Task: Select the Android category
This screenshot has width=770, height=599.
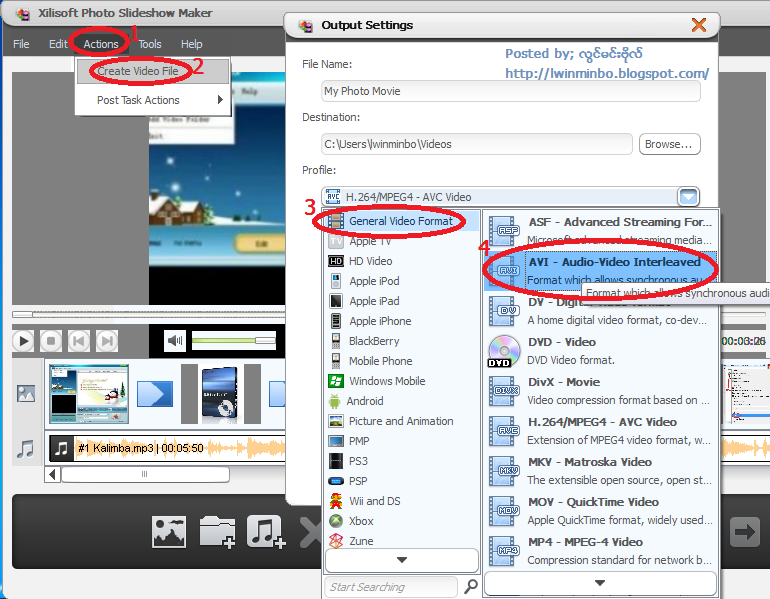Action: click(x=401, y=401)
